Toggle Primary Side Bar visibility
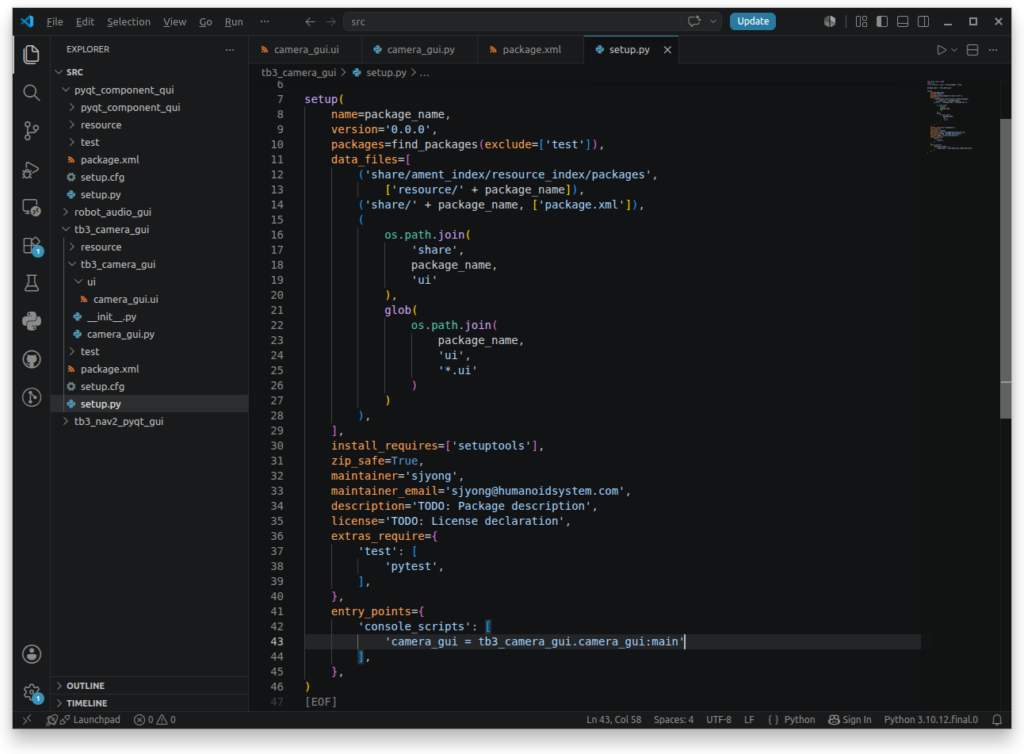The height and width of the screenshot is (754, 1024). click(882, 22)
